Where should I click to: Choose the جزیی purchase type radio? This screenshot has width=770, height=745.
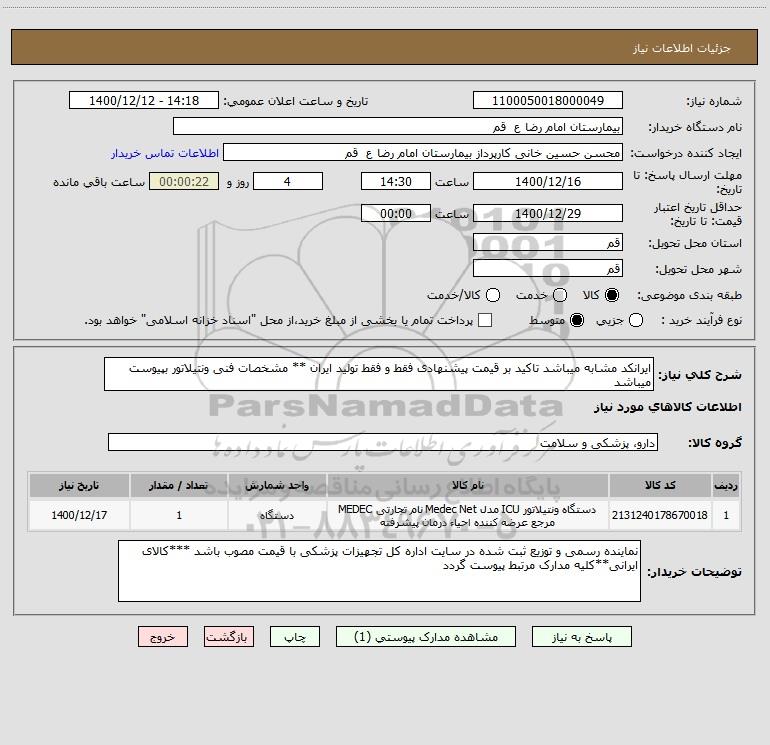pyautogui.click(x=636, y=320)
